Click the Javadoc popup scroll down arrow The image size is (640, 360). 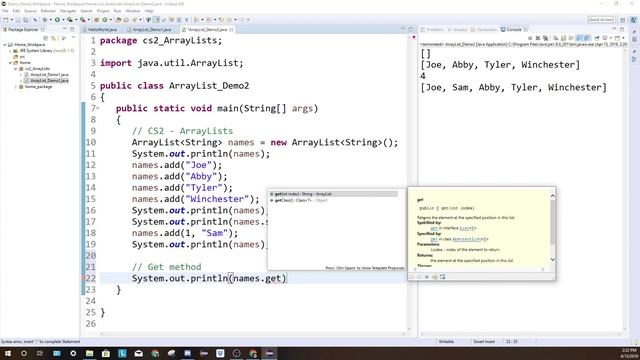pyautogui.click(x=553, y=260)
